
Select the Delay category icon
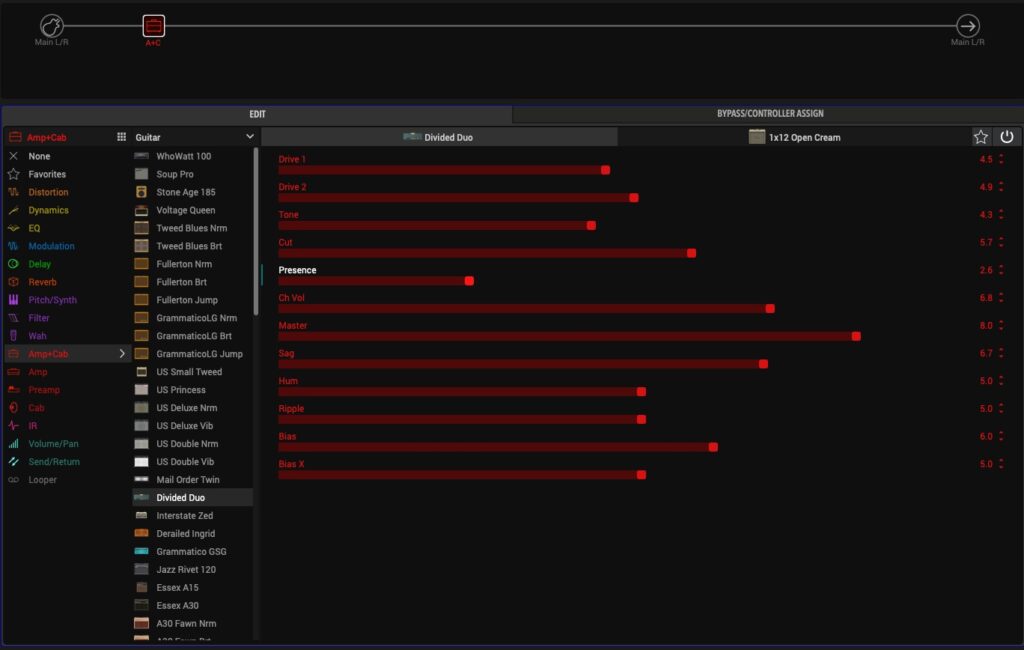click(14, 264)
